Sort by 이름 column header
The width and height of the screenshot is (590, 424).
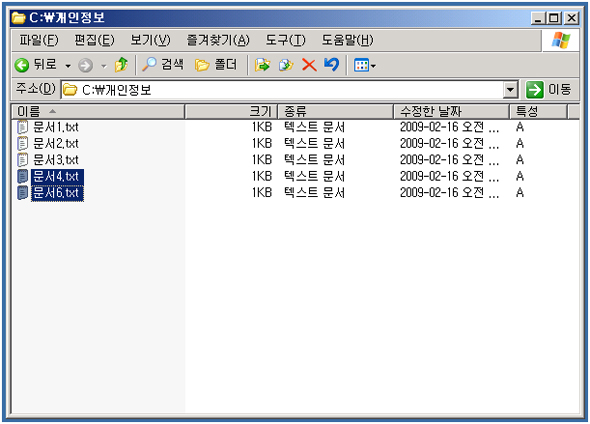[x=98, y=111]
